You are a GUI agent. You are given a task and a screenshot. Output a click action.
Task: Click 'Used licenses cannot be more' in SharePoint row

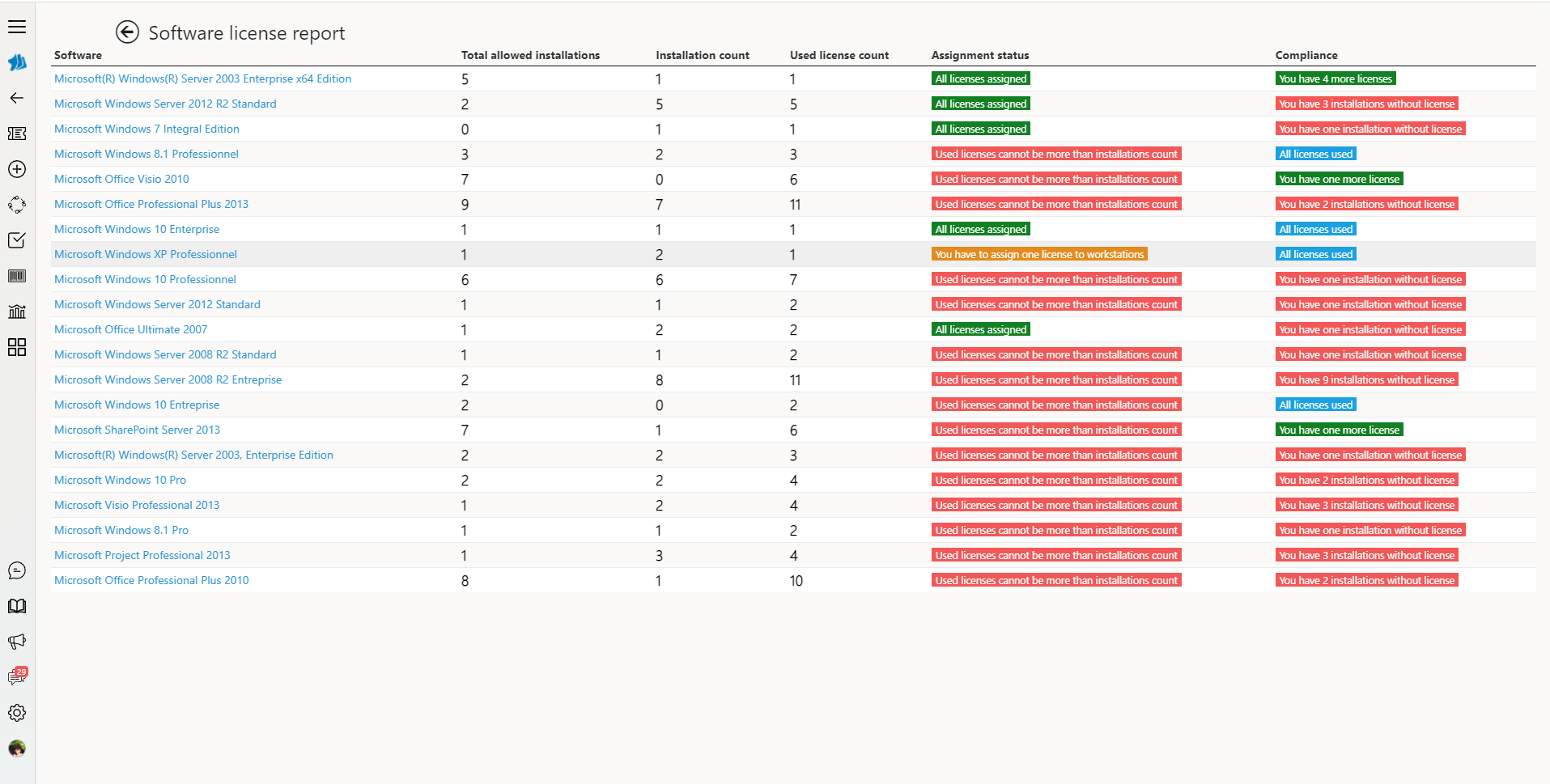tap(1056, 430)
